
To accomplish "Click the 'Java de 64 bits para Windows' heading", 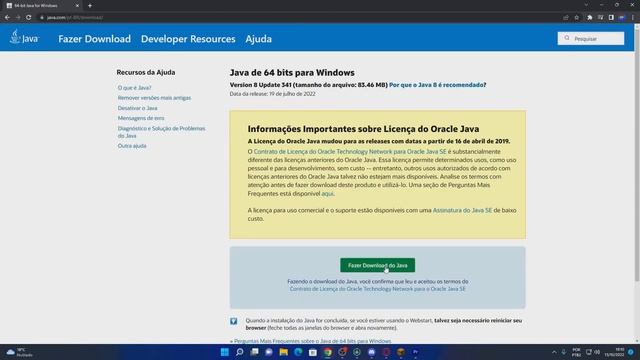I will pos(292,73).
